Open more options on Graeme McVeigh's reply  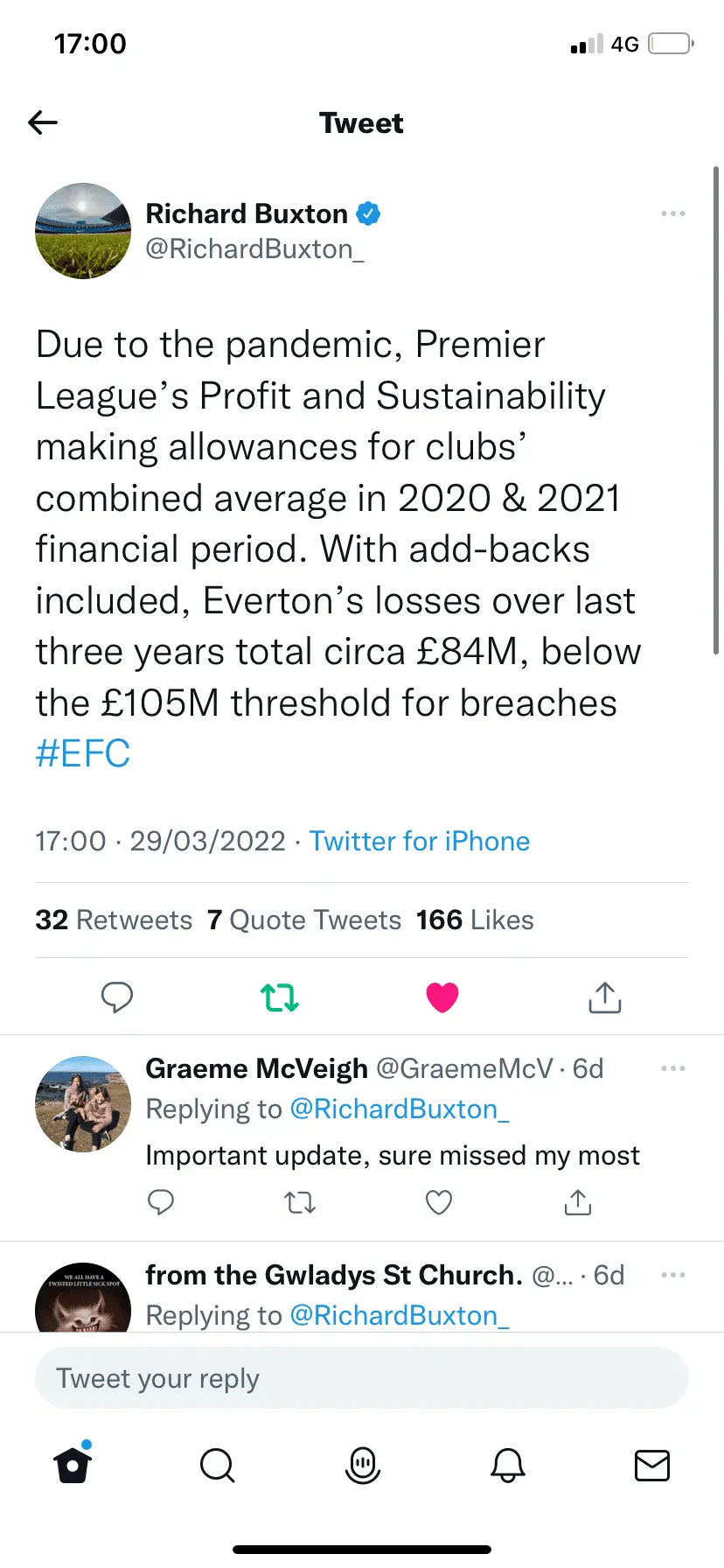[672, 1068]
